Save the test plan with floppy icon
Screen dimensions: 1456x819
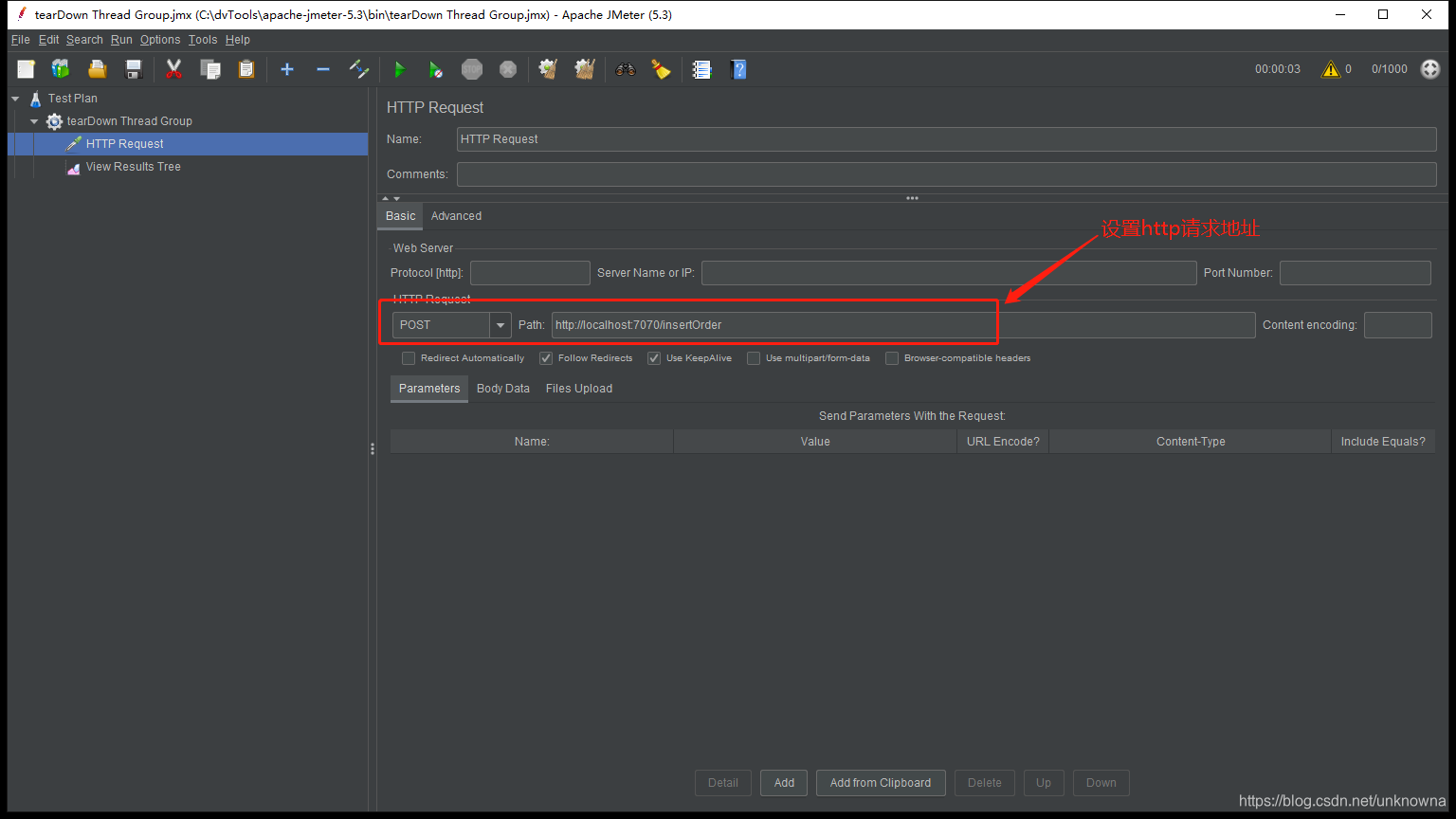click(x=134, y=69)
